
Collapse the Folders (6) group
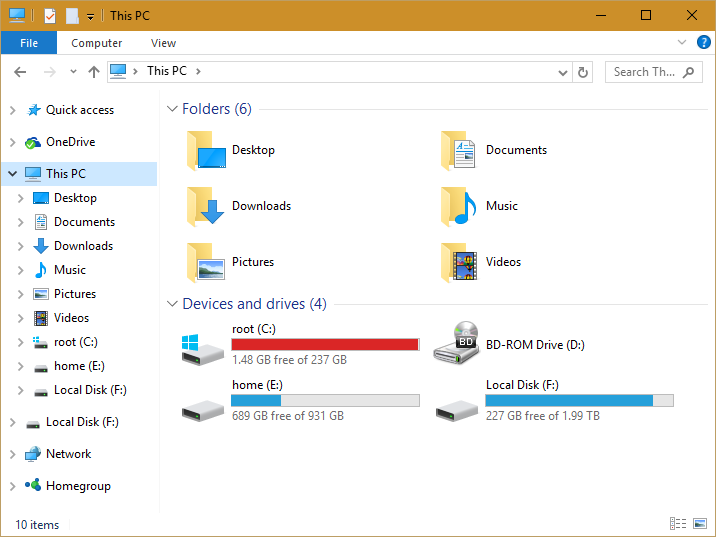172,109
